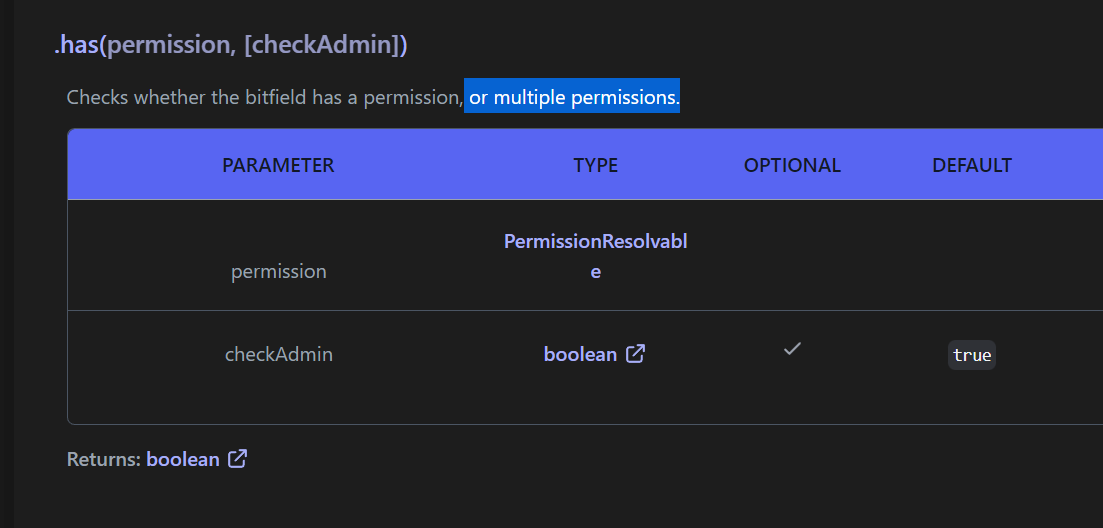This screenshot has height=528, width=1103.
Task: Click the external link icon next to Returns boolean
Action: point(238,459)
